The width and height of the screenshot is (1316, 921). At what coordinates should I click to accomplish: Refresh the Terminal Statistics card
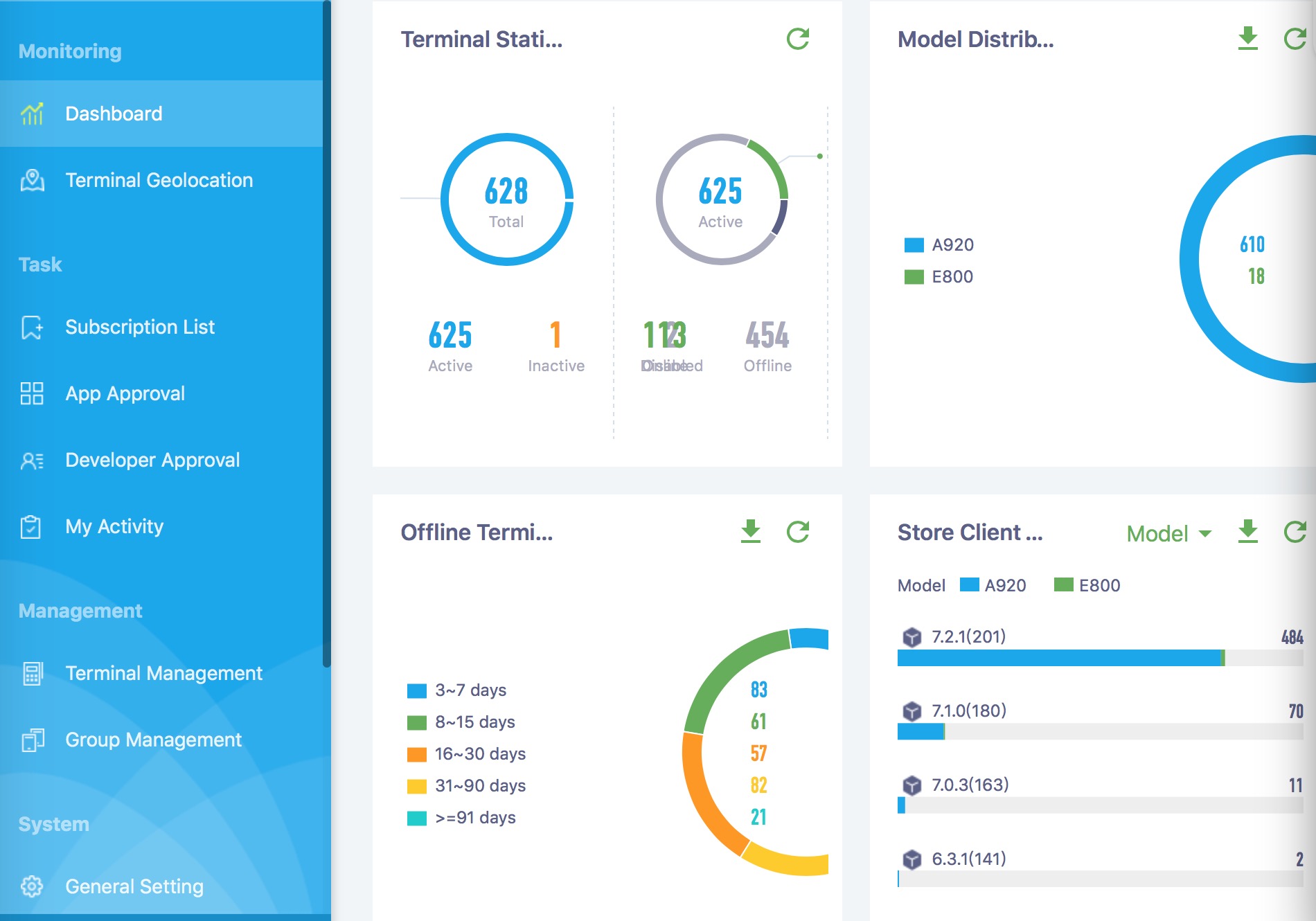798,39
